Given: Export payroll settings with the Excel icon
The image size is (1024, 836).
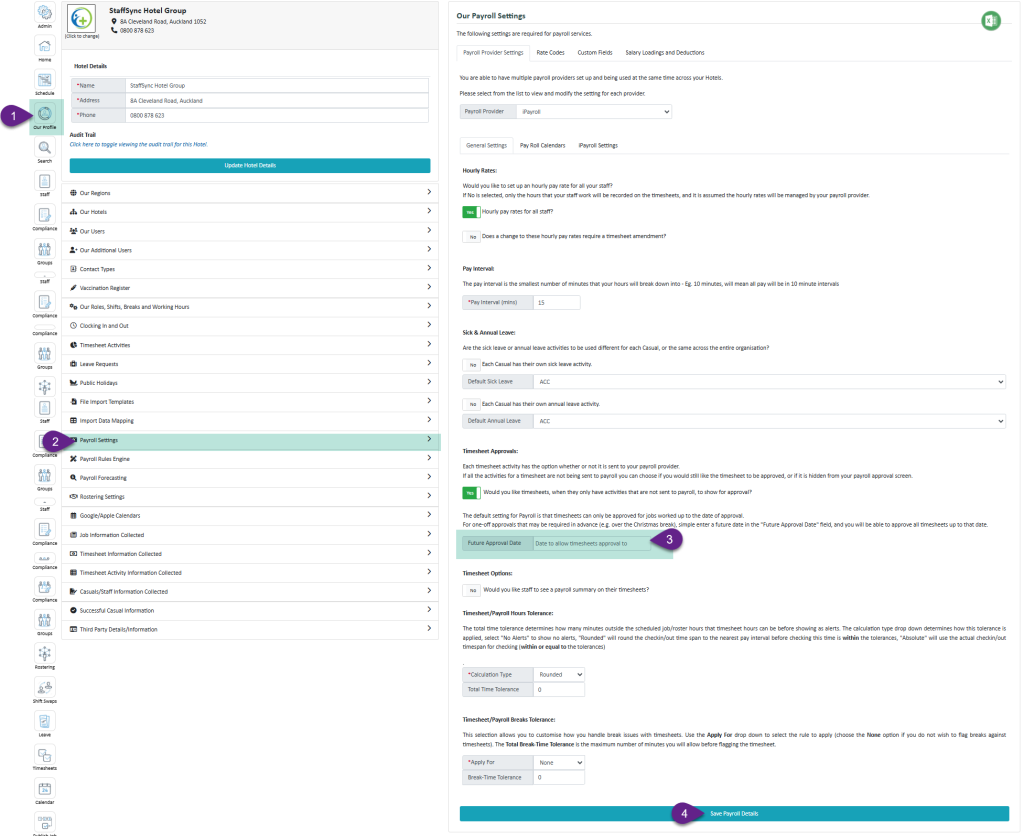Looking at the screenshot, I should [x=990, y=21].
